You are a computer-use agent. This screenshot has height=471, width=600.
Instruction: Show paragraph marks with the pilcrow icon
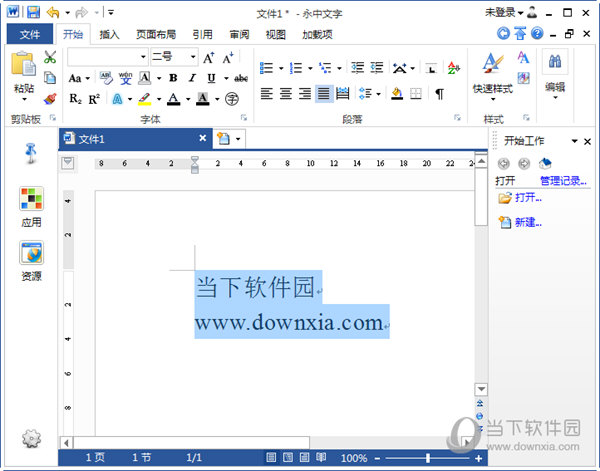coord(440,94)
